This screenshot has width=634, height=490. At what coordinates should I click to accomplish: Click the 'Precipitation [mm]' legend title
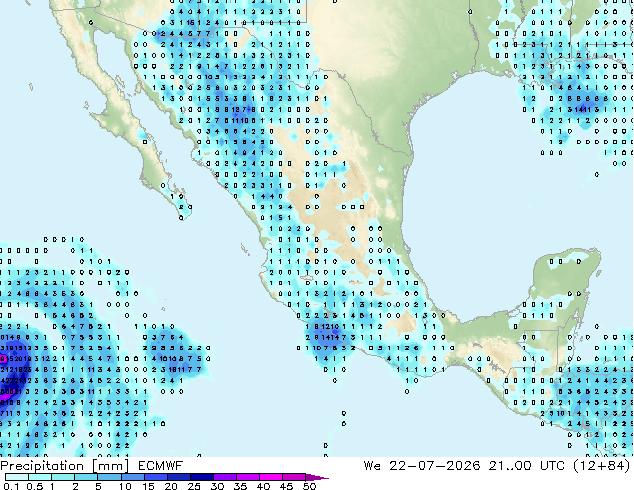pos(65,466)
